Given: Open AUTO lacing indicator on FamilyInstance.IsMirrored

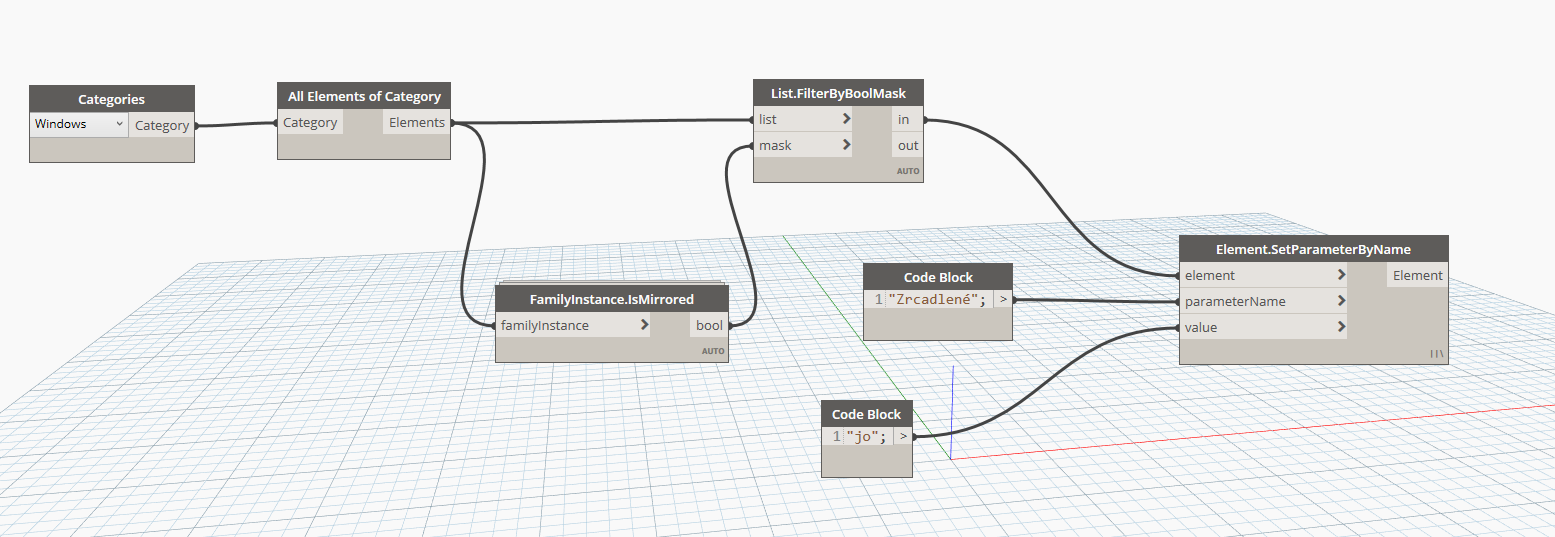Looking at the screenshot, I should (x=713, y=351).
